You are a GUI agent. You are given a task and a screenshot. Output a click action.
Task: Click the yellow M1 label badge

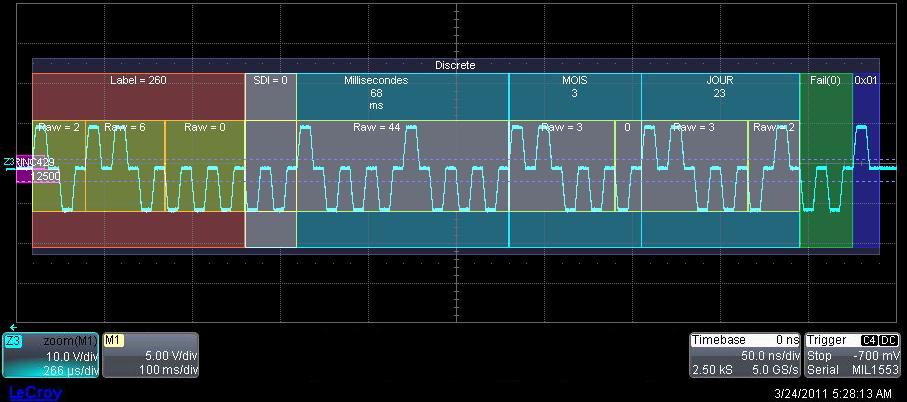click(x=113, y=341)
